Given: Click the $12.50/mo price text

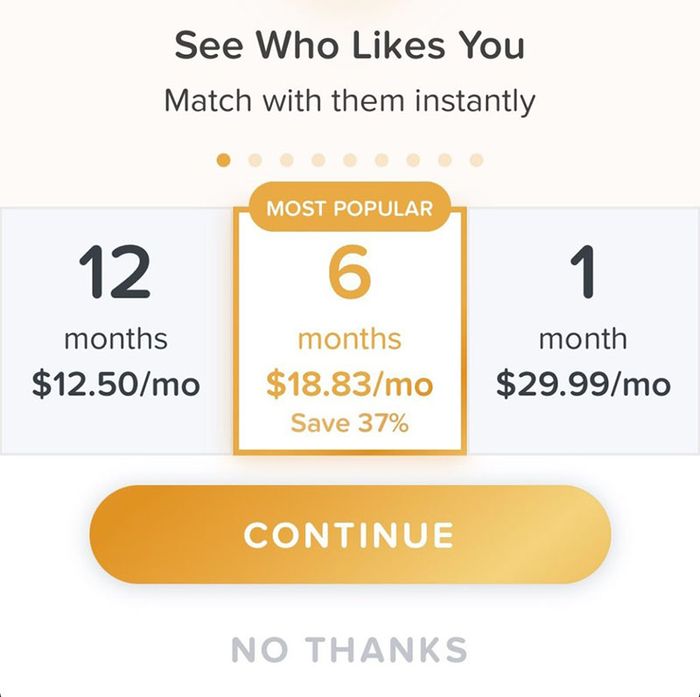Looking at the screenshot, I should pos(116,384).
